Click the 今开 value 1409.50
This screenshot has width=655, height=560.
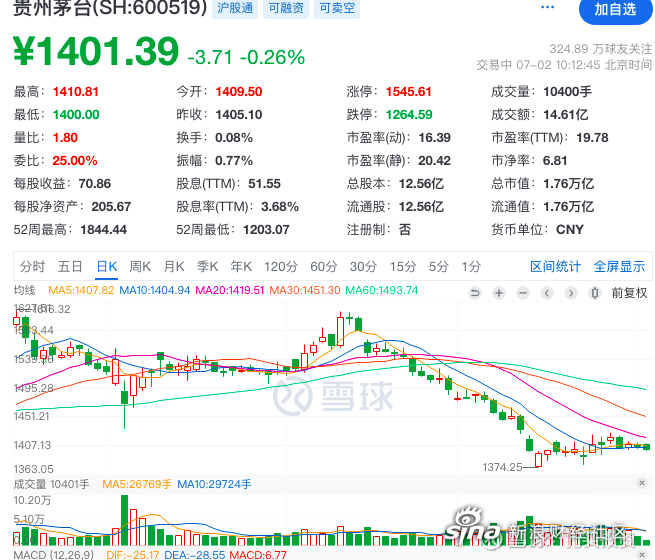(239, 91)
